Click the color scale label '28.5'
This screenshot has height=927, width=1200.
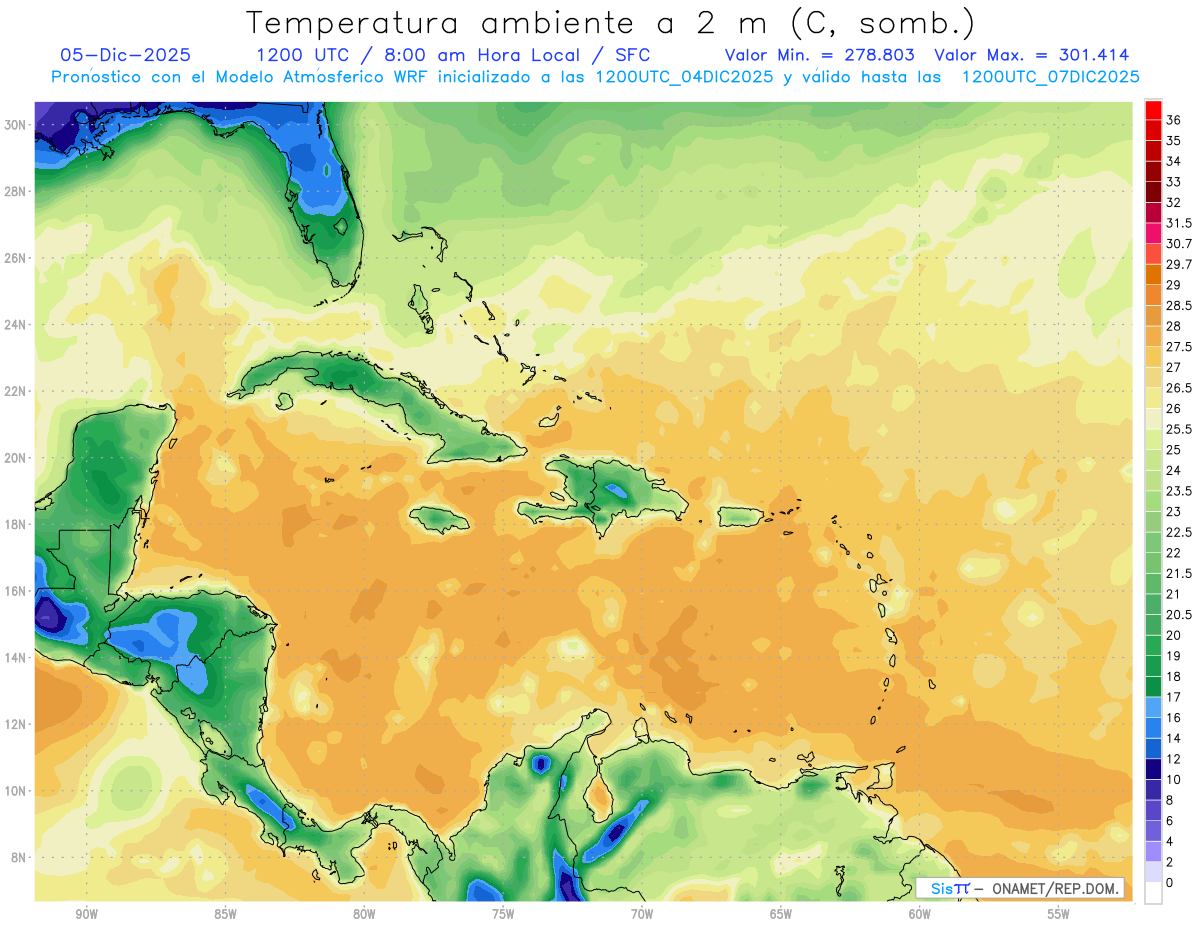1179,306
